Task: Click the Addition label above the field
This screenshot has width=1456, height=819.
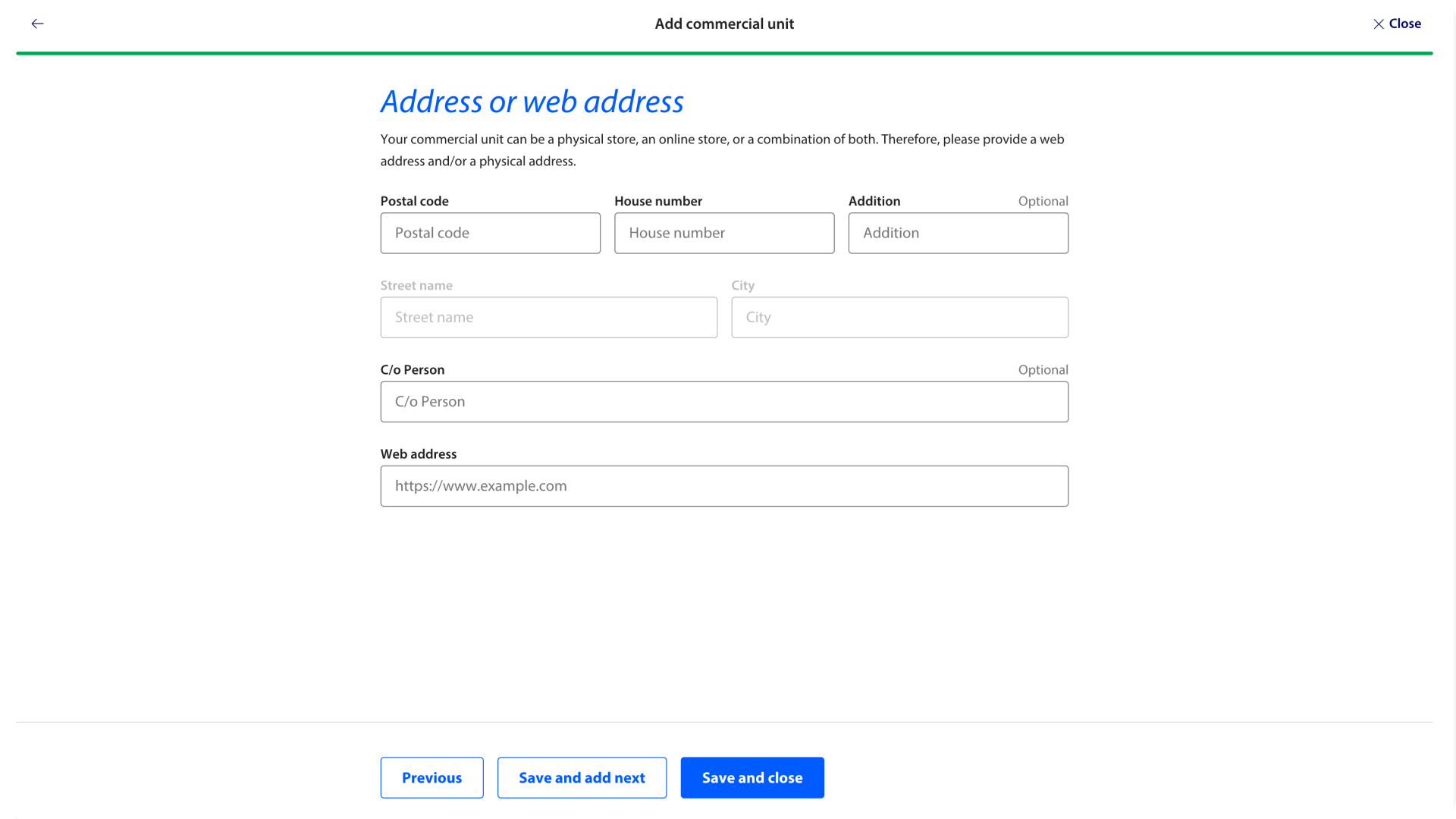Action: [x=874, y=201]
